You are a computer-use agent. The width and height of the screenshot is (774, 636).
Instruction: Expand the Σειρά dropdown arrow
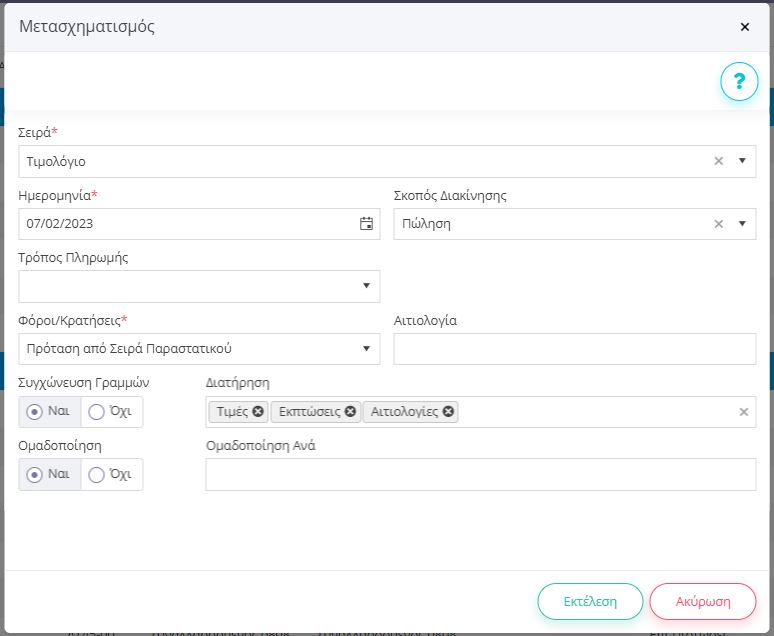(x=742, y=161)
